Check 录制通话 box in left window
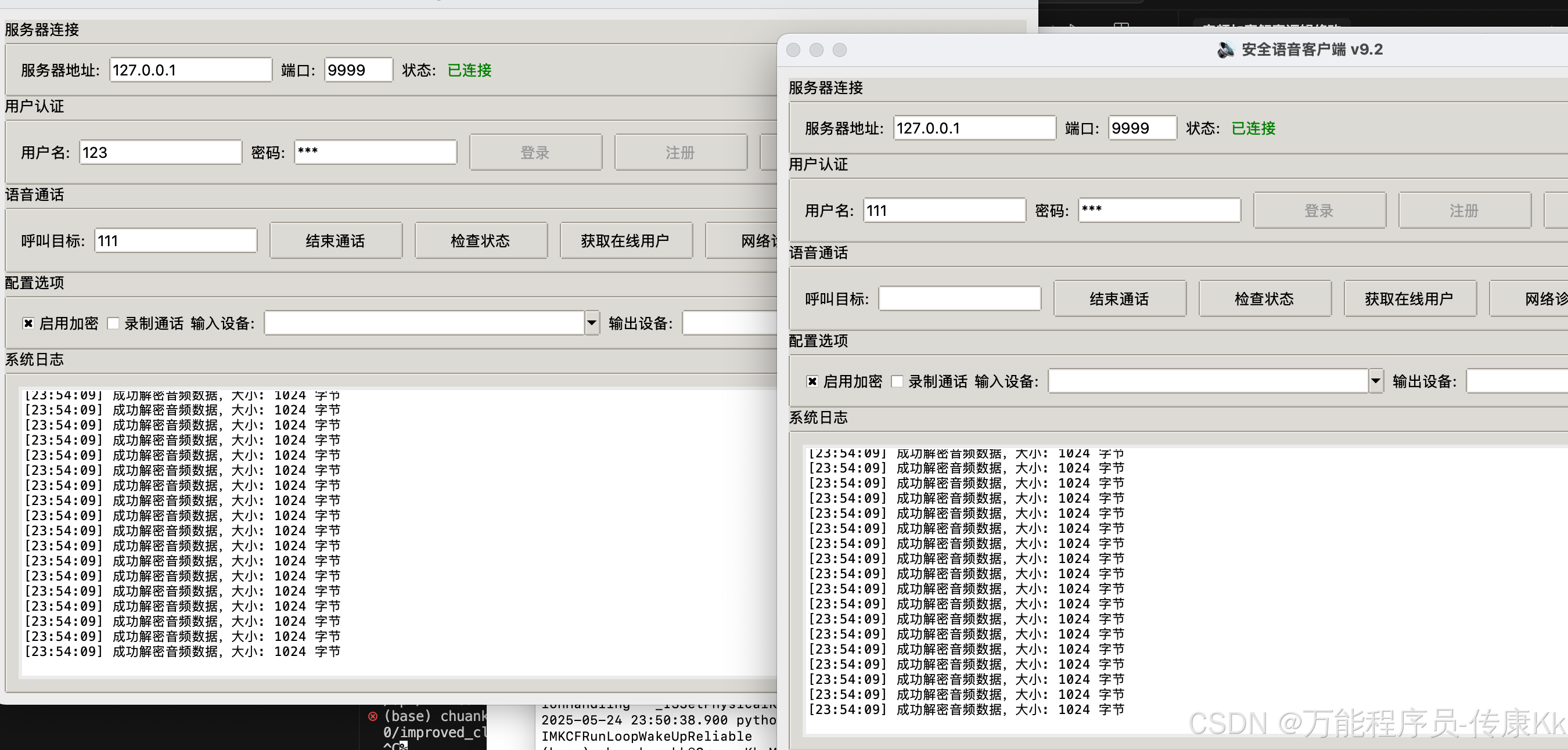This screenshot has width=1568, height=750. 113,323
